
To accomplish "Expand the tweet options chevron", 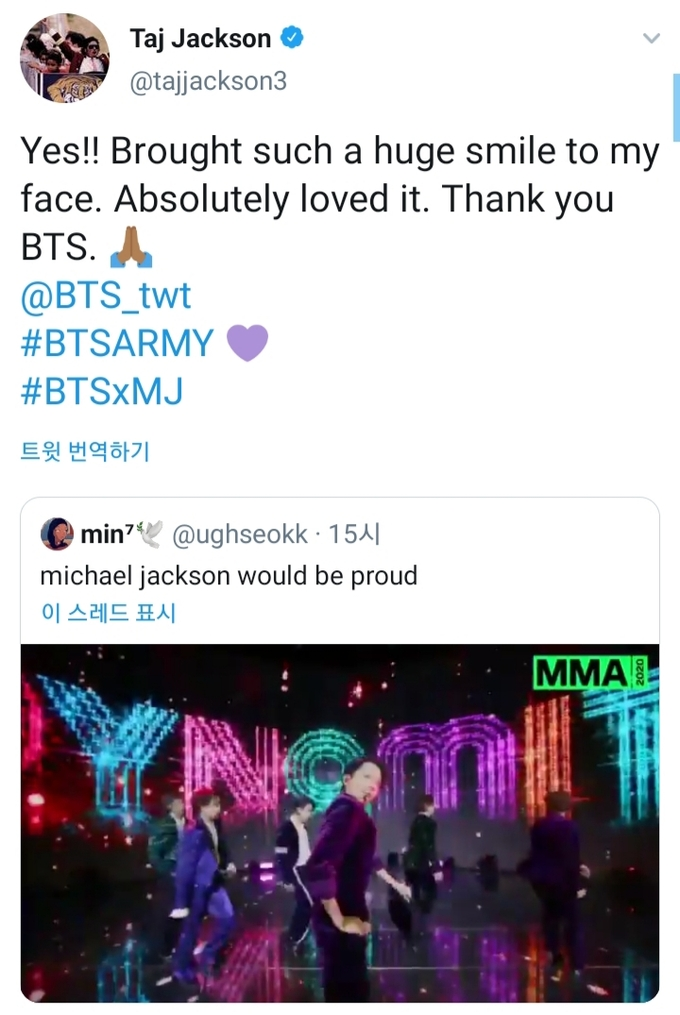I will pyautogui.click(x=651, y=39).
